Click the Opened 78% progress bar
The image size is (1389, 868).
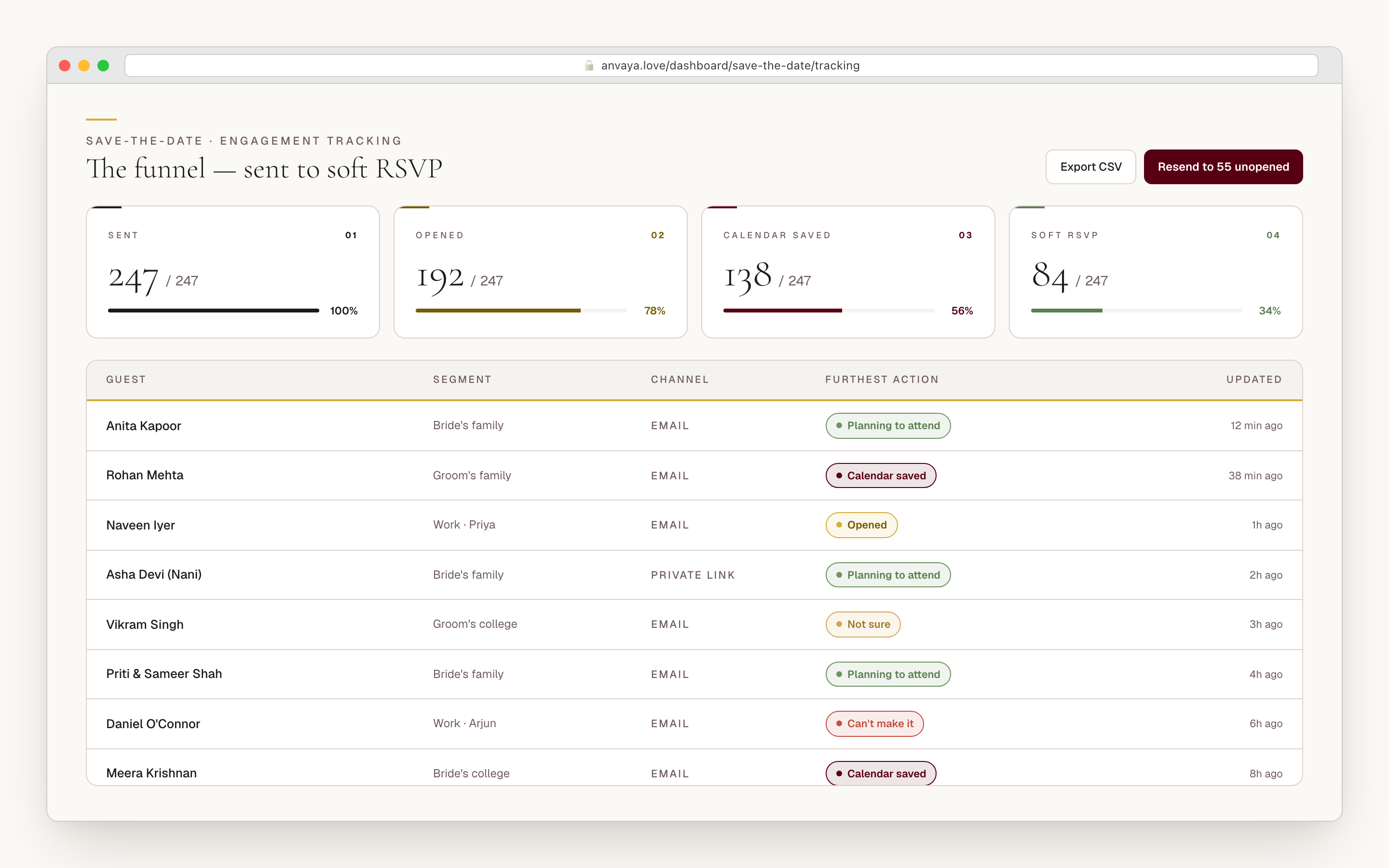(521, 311)
